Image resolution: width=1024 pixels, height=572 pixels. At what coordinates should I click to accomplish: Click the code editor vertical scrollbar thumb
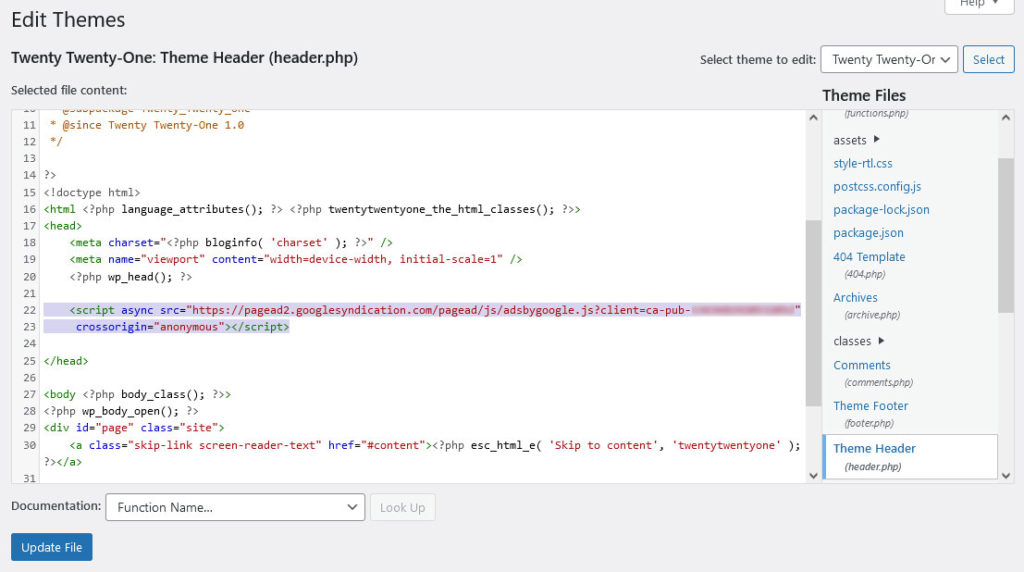click(813, 313)
